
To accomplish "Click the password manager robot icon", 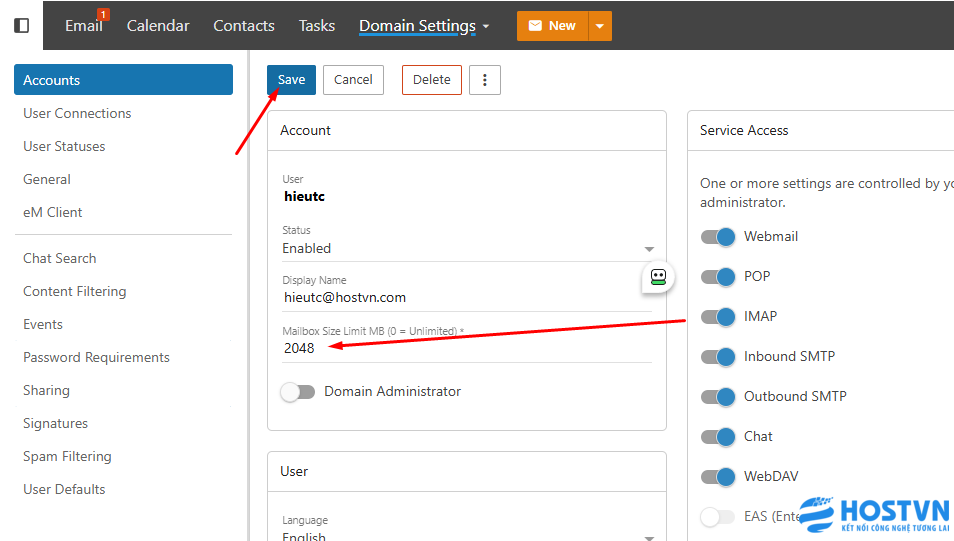I will click(658, 278).
